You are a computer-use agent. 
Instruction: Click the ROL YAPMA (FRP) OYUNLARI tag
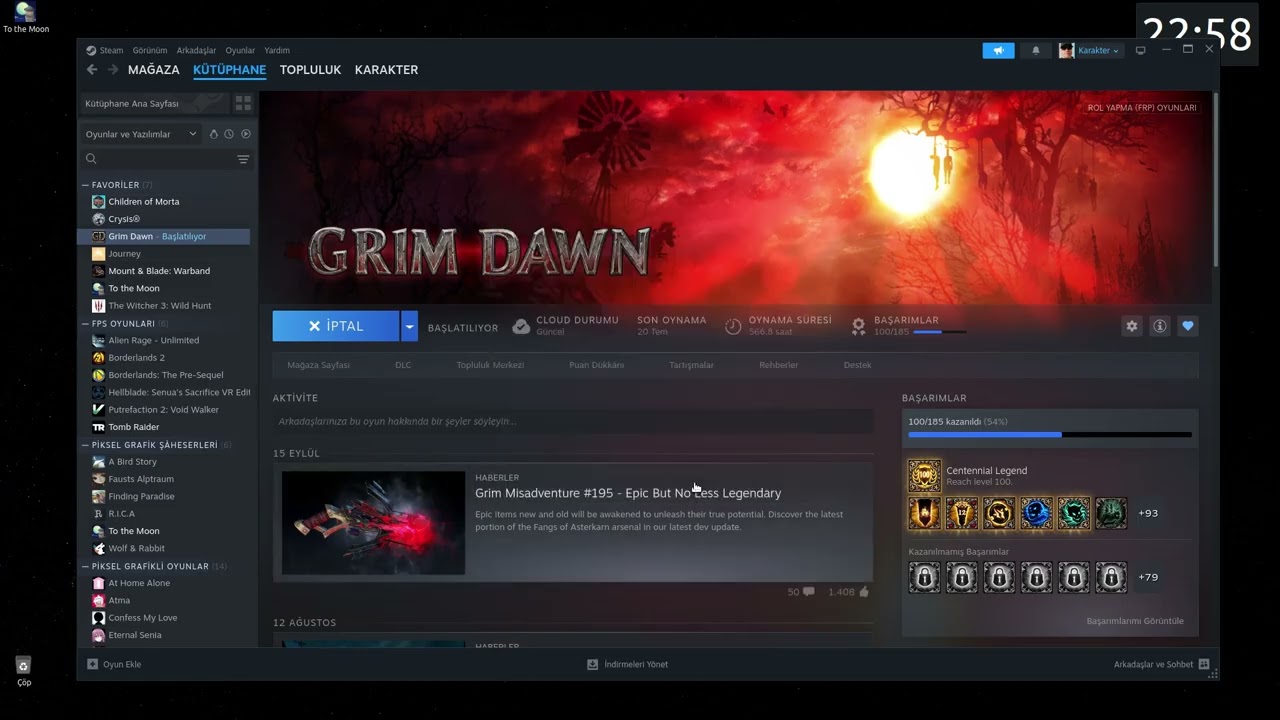point(1142,108)
